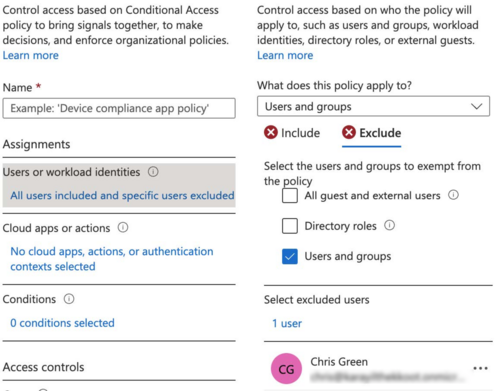Image resolution: width=500 pixels, height=391 pixels.
Task: Open 'No cloud apps, actions, or authentication contexts selected'
Action: click(x=112, y=259)
